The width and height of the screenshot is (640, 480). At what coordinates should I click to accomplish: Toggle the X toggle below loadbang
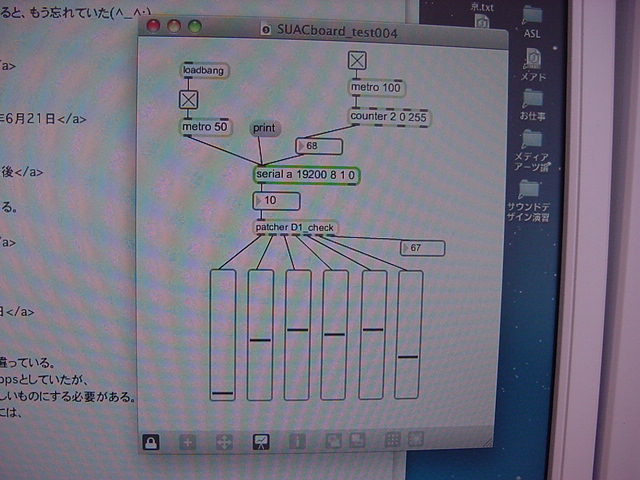(189, 99)
